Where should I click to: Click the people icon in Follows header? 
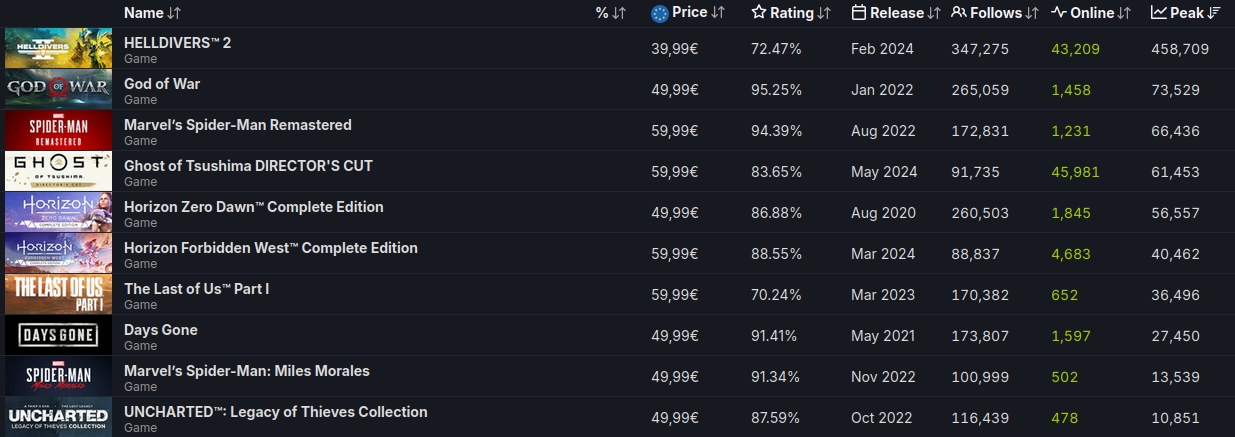(x=958, y=13)
